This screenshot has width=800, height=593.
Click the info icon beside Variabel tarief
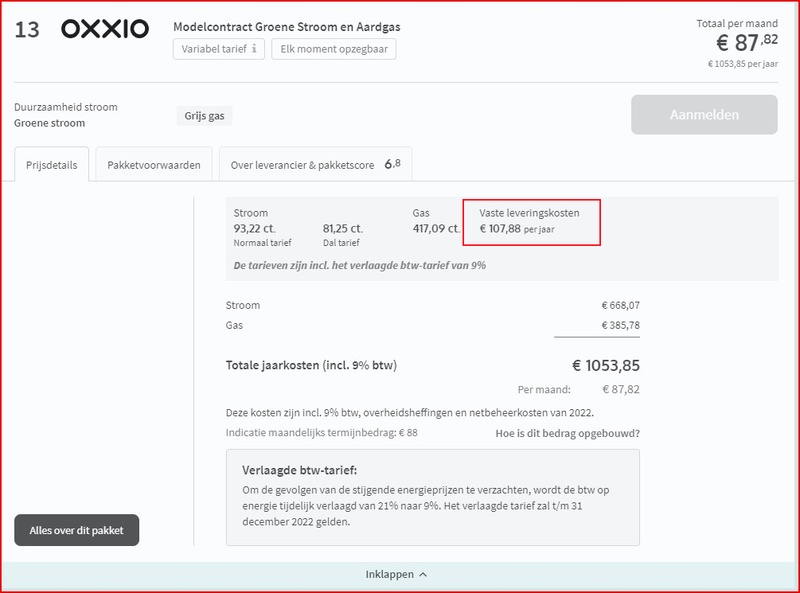click(x=254, y=49)
